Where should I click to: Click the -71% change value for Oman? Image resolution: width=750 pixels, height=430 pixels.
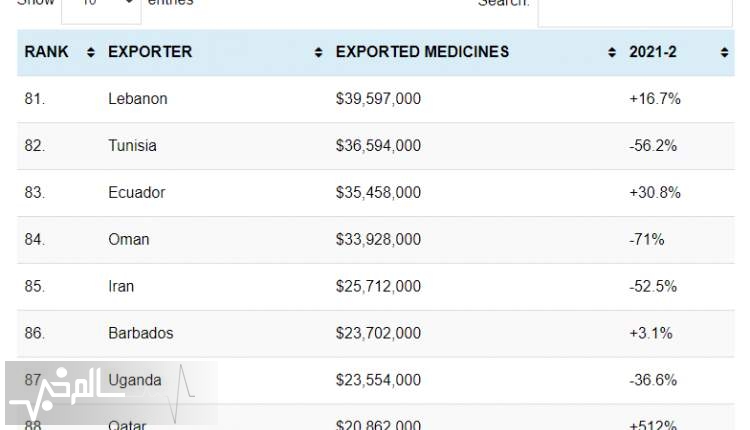point(646,239)
